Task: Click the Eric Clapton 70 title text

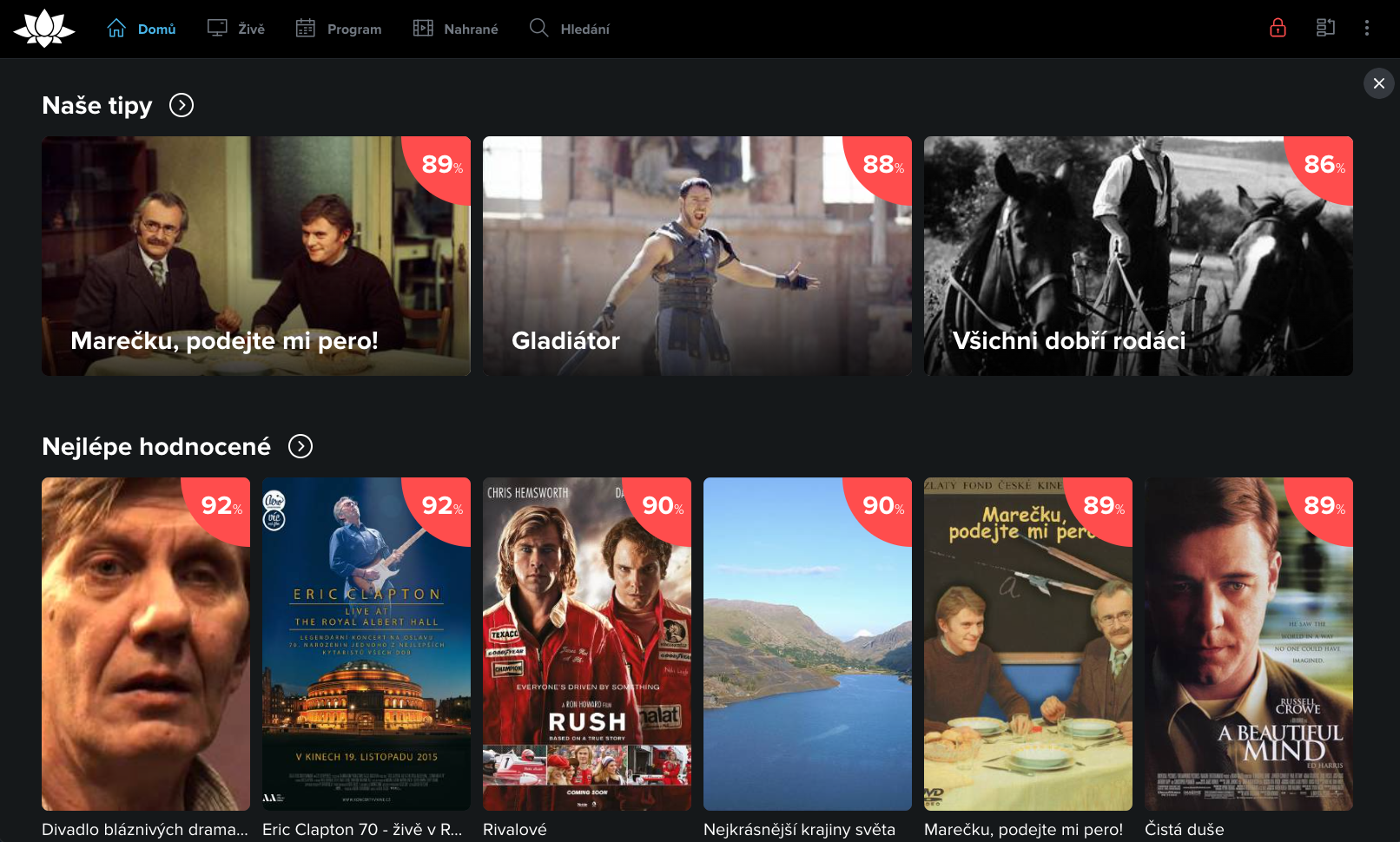Action: [x=363, y=830]
